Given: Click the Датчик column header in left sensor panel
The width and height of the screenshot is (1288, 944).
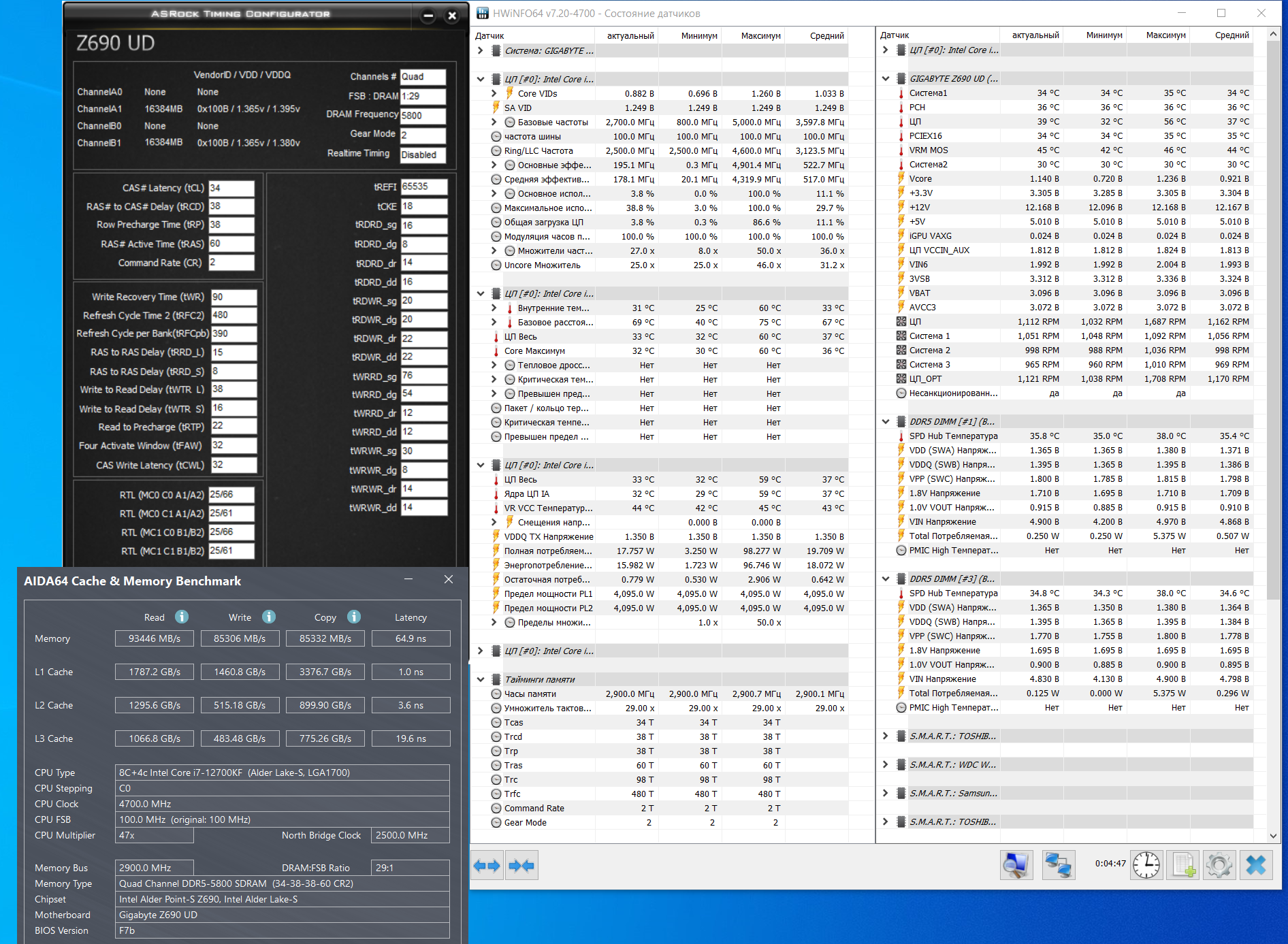Looking at the screenshot, I should [x=533, y=35].
